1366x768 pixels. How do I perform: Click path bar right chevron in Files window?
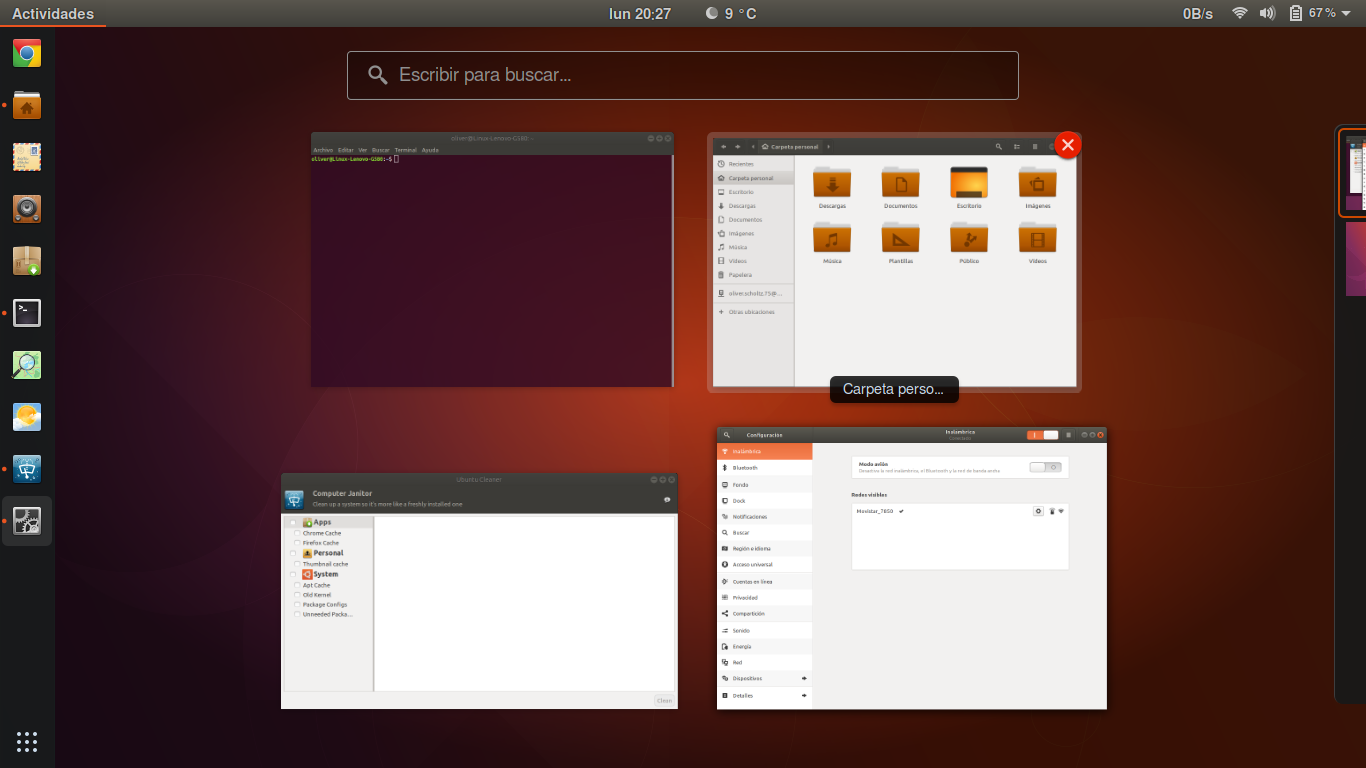tap(828, 147)
